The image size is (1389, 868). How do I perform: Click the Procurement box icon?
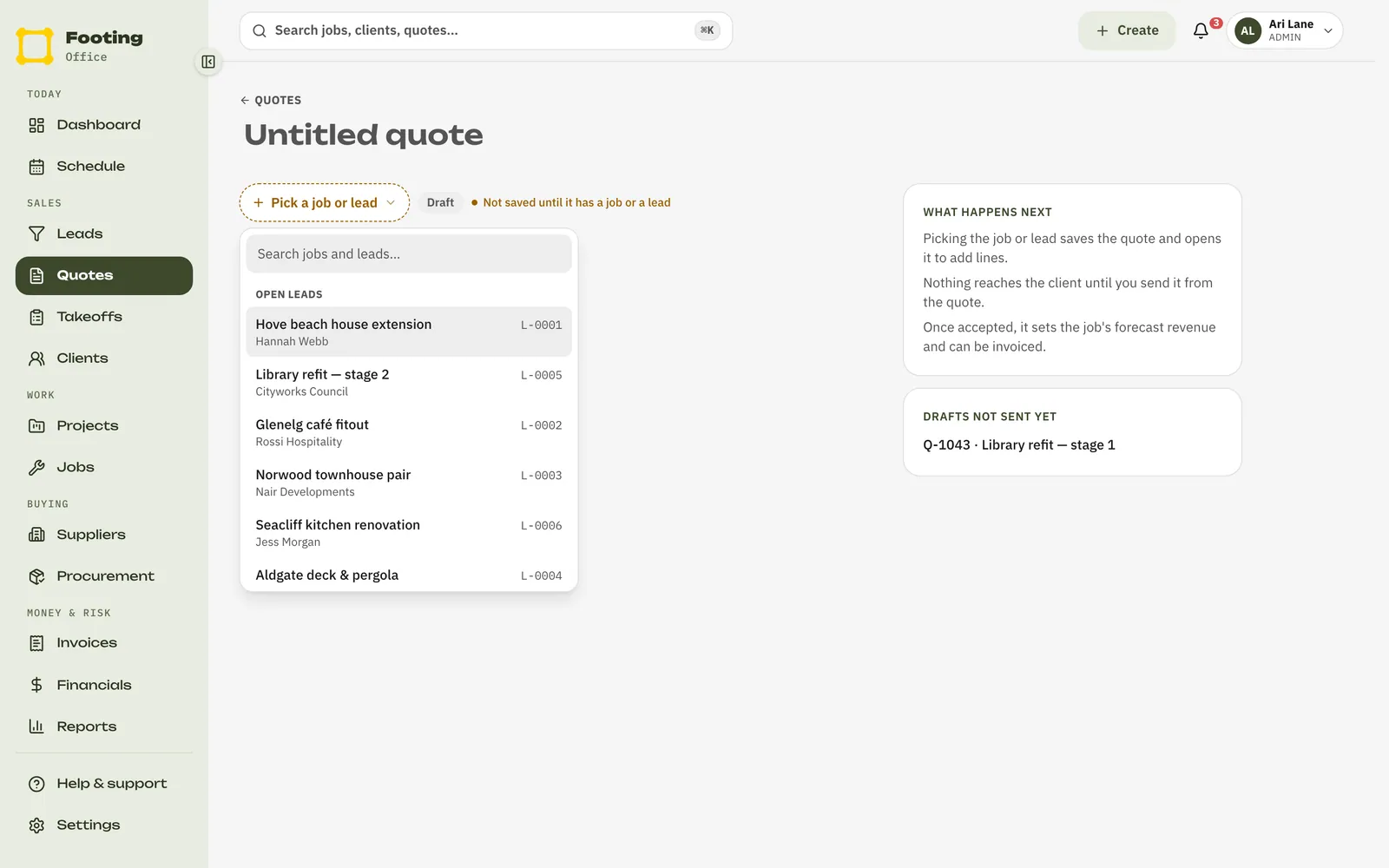36,576
